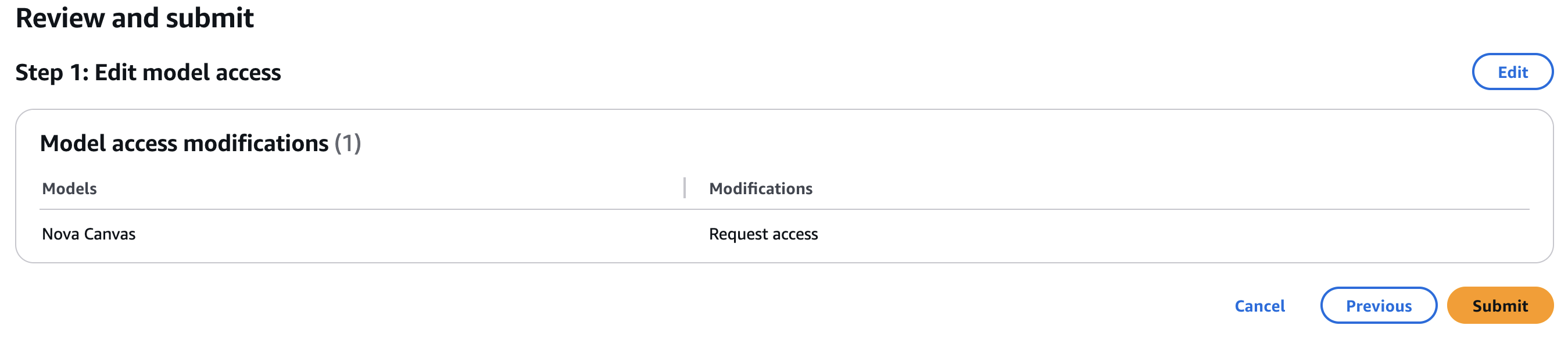Click the Step 1: Edit model access heading
The image size is (1568, 343).
(x=148, y=72)
